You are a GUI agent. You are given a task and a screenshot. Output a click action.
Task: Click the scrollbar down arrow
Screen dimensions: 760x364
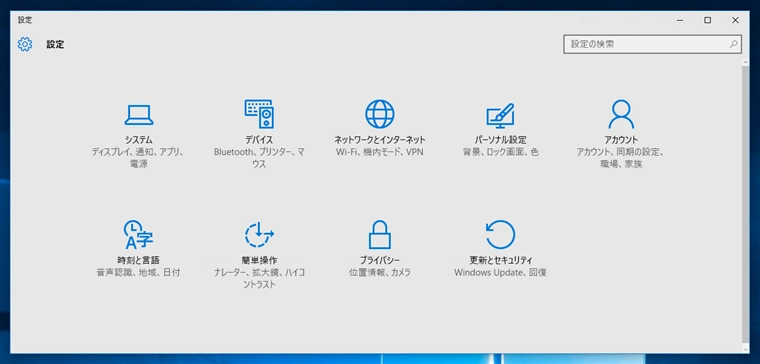[745, 348]
